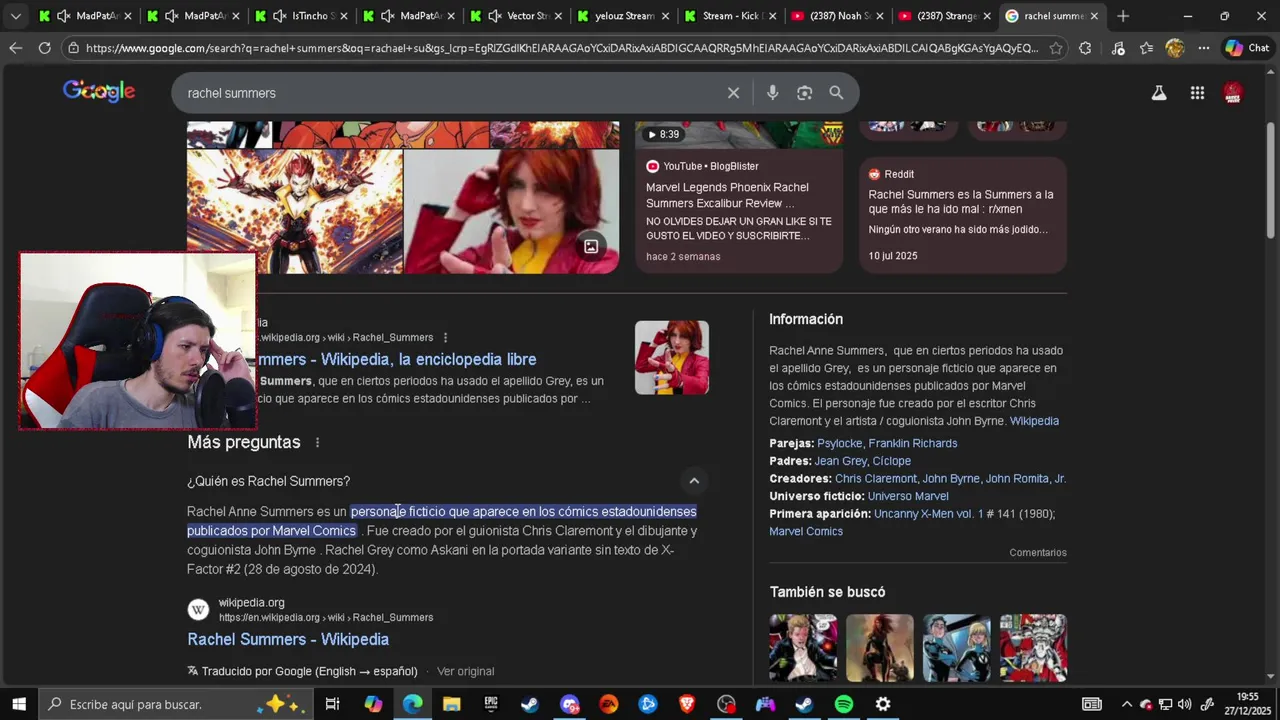
Task: Open the browser three-dot menu
Action: pos(1204,48)
